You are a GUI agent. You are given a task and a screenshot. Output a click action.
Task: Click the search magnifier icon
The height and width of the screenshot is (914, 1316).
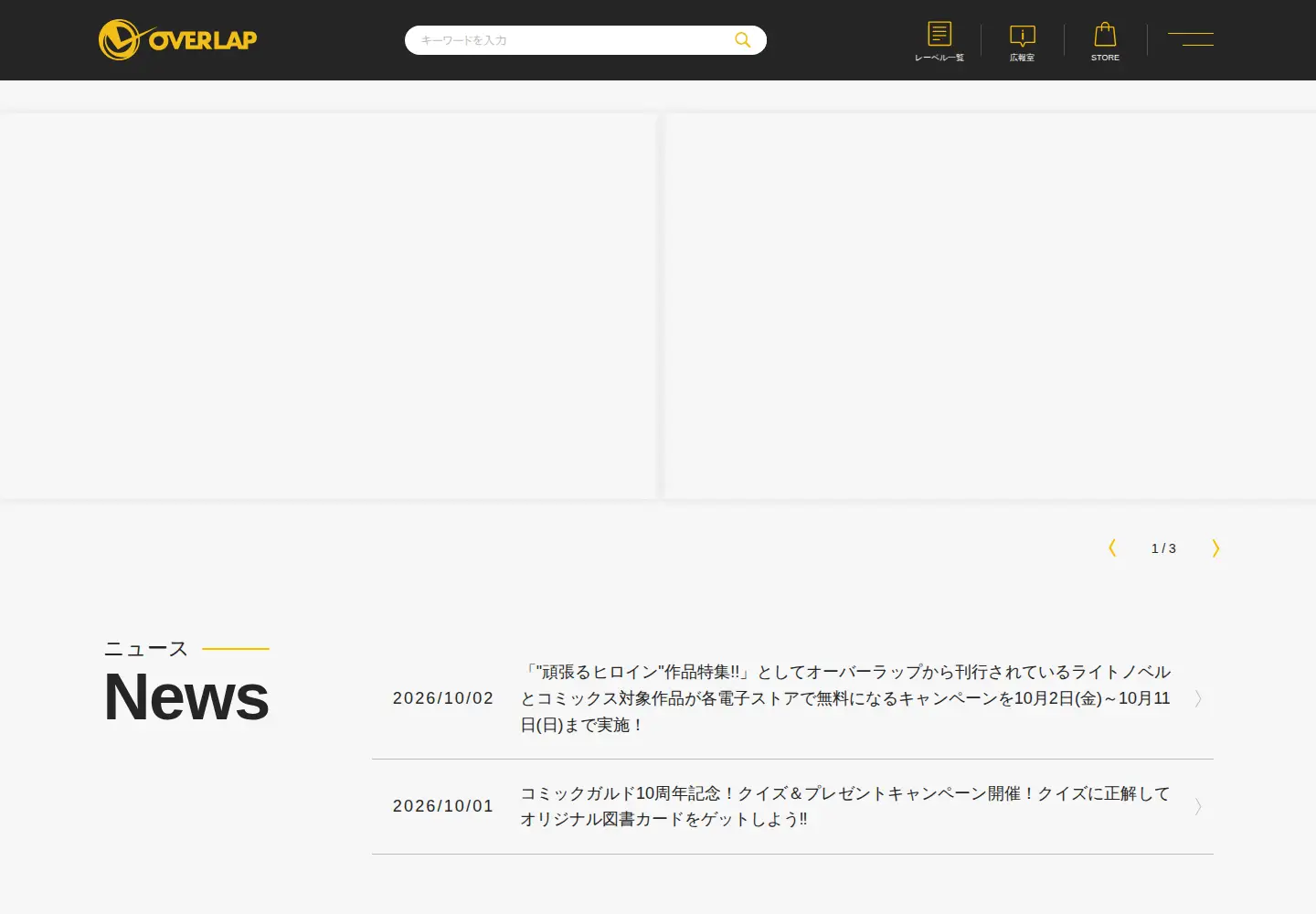(743, 40)
